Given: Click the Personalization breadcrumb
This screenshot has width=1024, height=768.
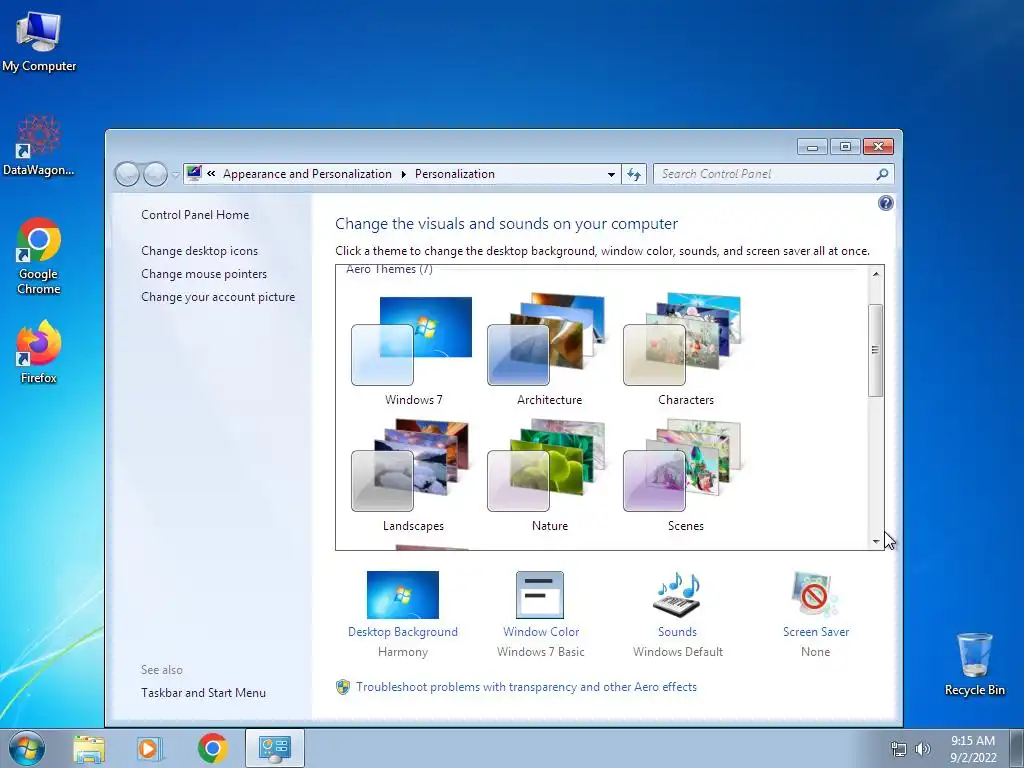Looking at the screenshot, I should (x=455, y=174).
